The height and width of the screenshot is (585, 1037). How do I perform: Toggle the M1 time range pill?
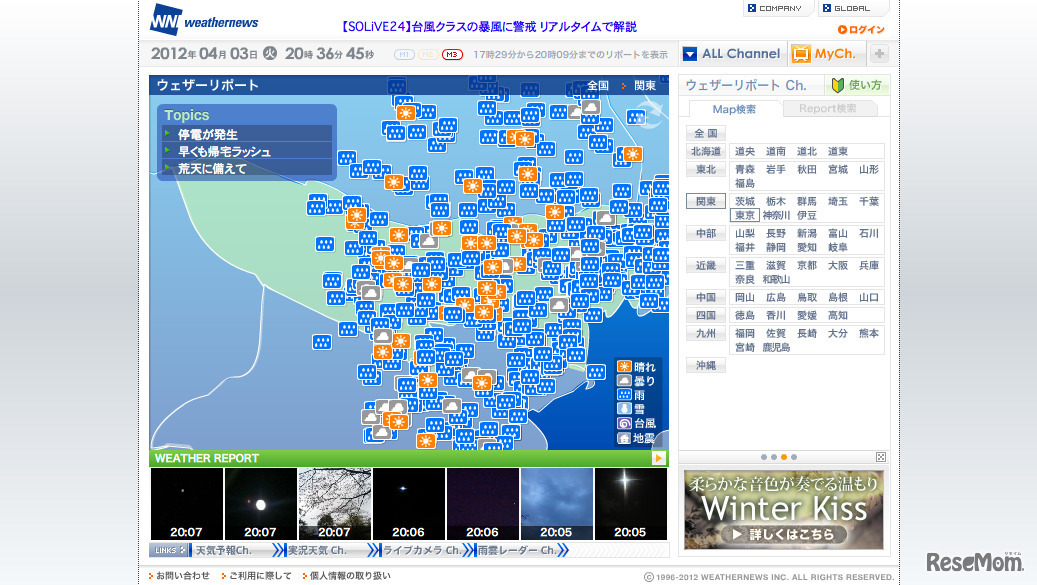[404, 55]
